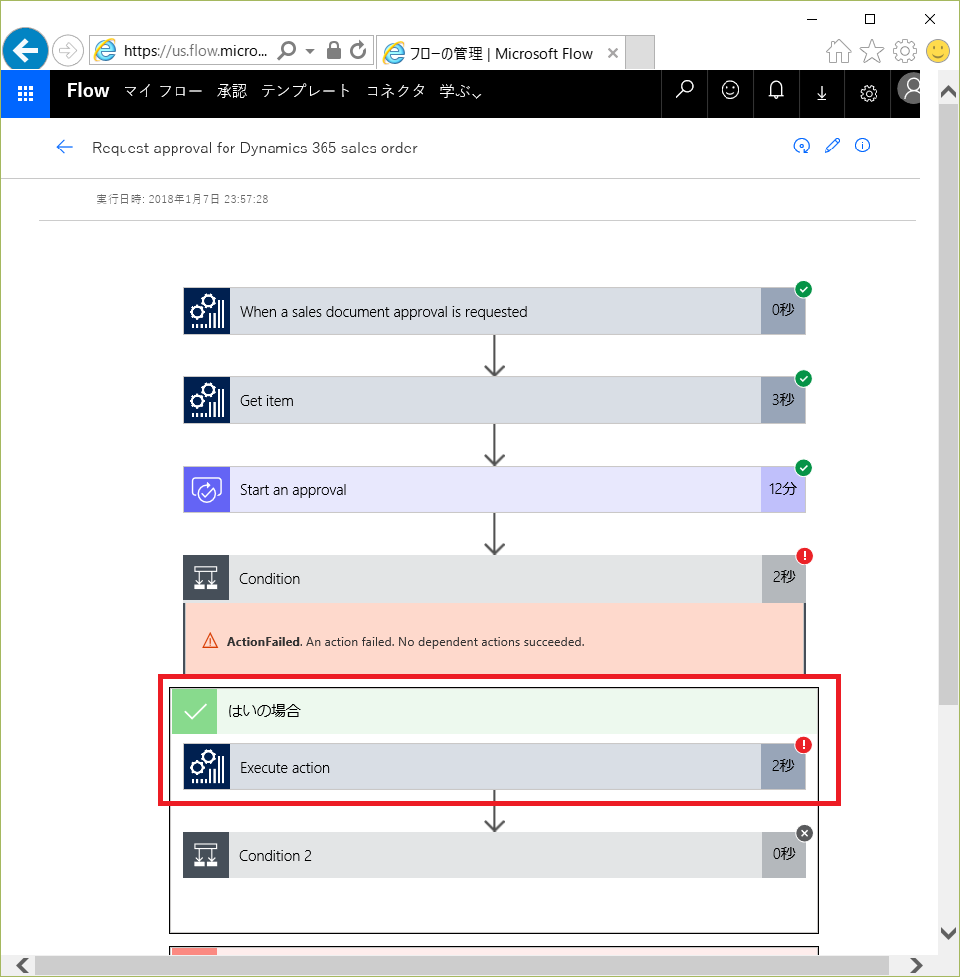Click the horizontal scrollbar left arrow

coord(22,965)
